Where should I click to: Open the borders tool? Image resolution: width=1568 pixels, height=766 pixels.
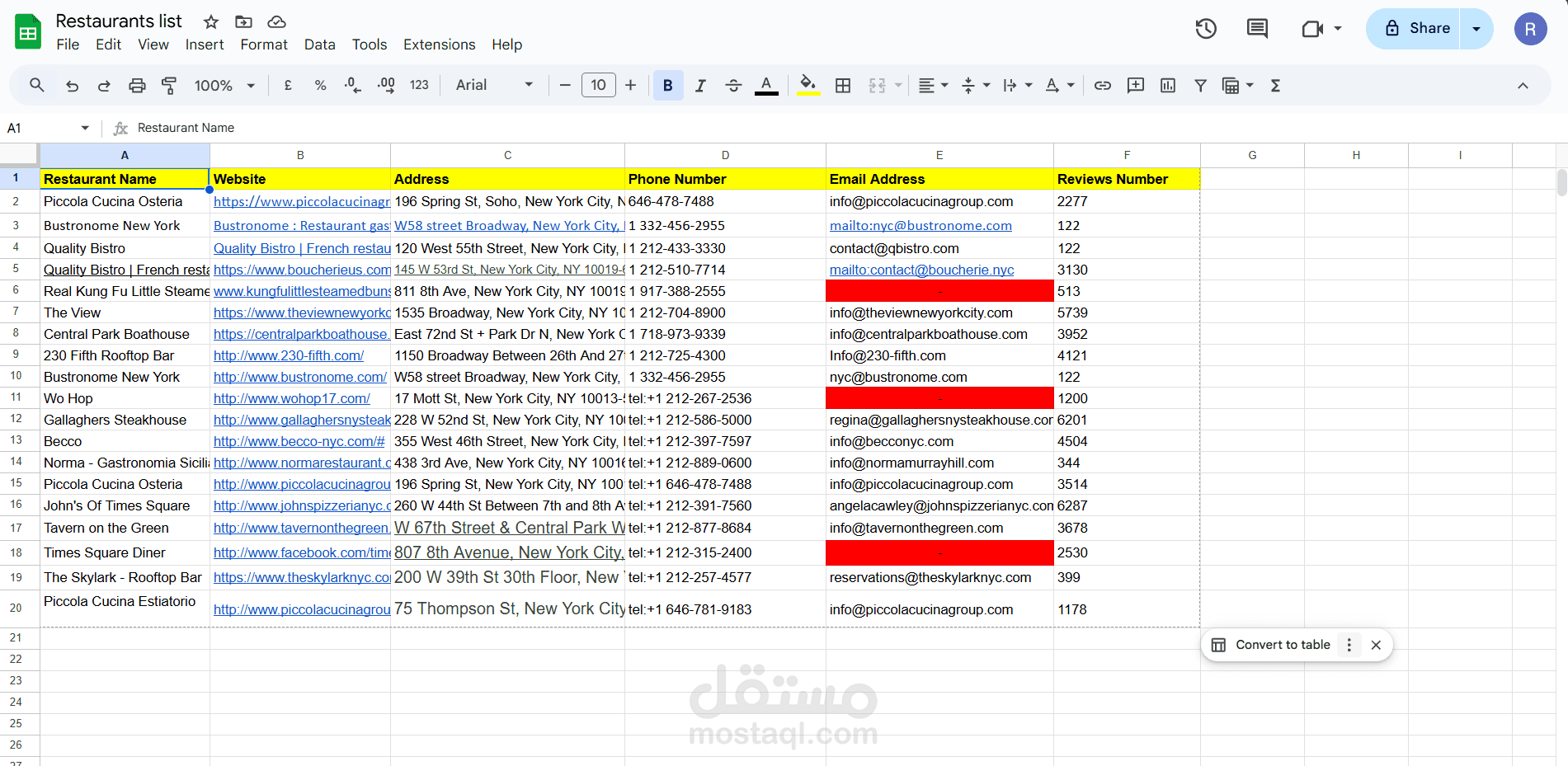point(843,85)
